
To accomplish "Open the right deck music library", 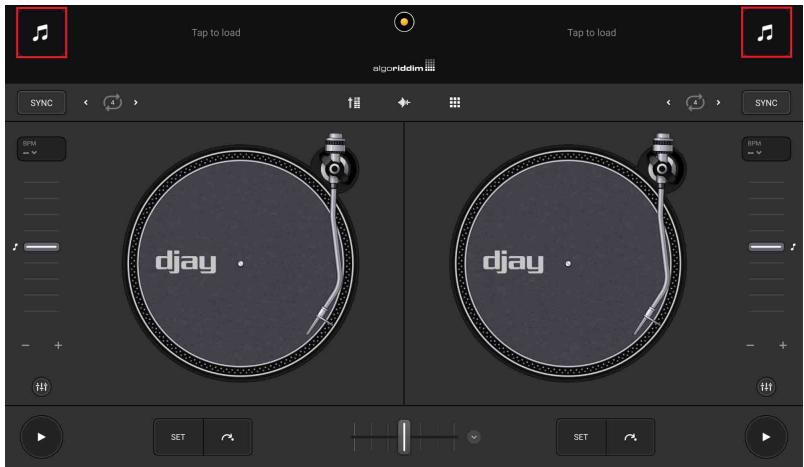I will pyautogui.click(x=766, y=33).
